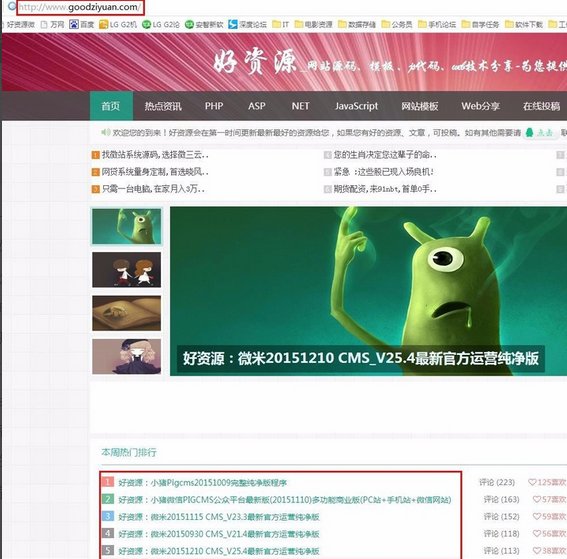Open the ASP navigation item
567x559 pixels.
(257, 106)
